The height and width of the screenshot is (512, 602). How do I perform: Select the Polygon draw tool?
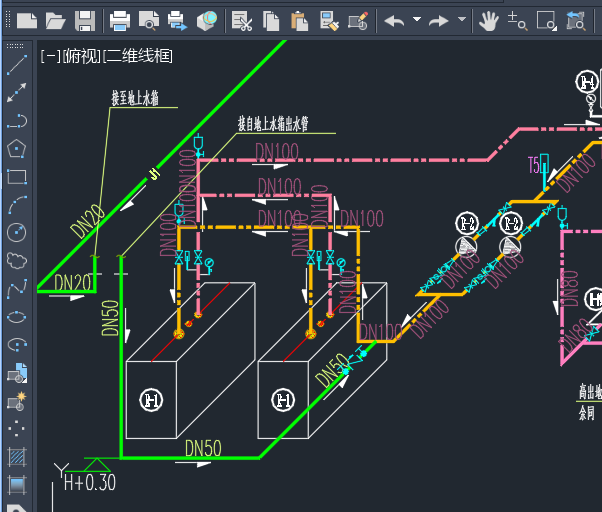pyautogui.click(x=16, y=149)
